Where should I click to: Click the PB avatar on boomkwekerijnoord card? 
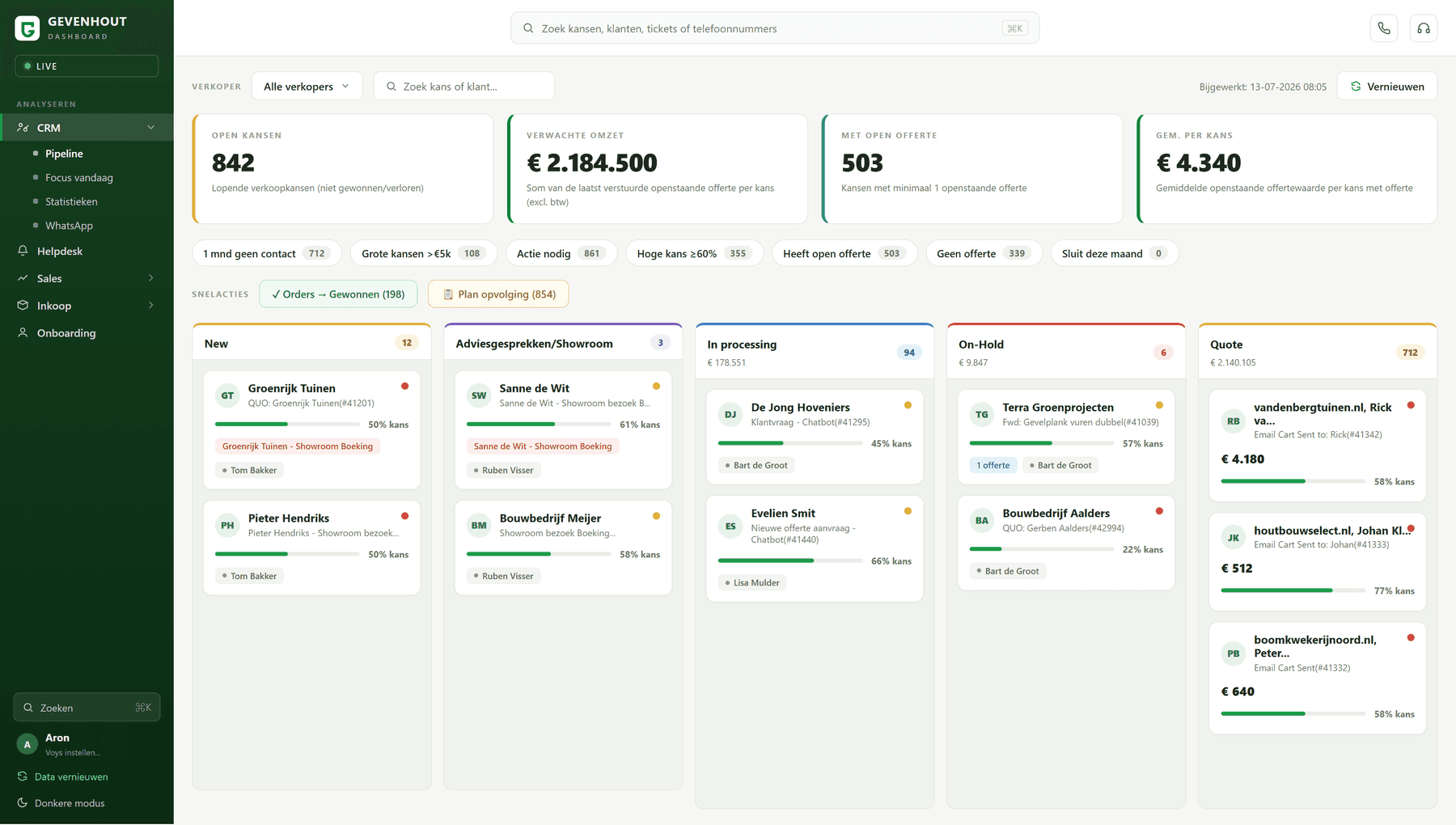click(x=1234, y=654)
